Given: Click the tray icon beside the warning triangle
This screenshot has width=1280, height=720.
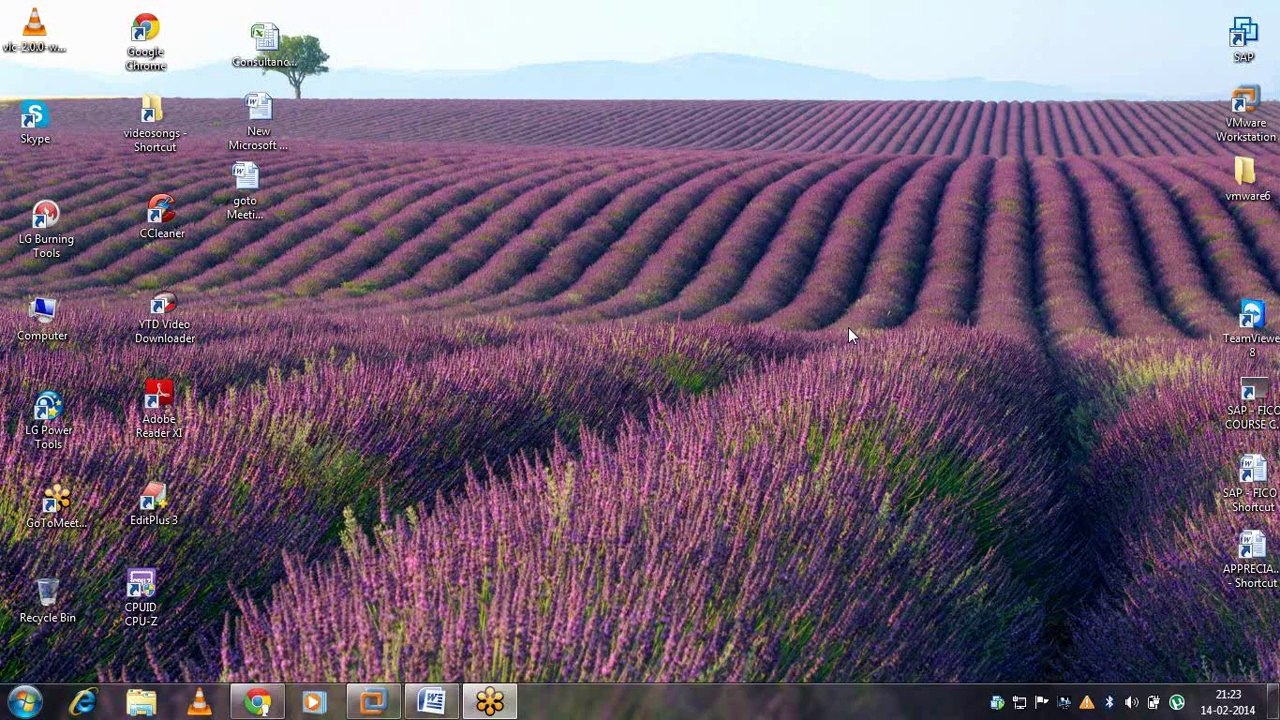Looking at the screenshot, I should (1064, 703).
